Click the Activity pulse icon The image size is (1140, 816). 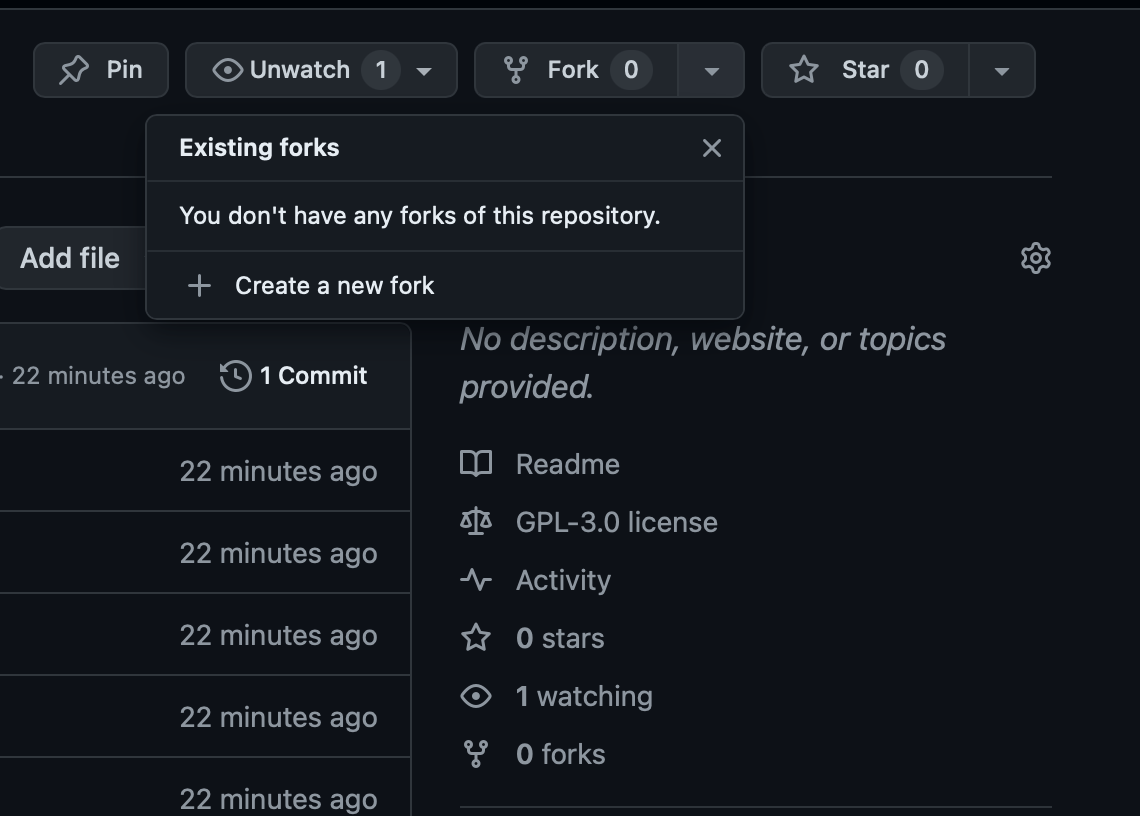point(476,580)
